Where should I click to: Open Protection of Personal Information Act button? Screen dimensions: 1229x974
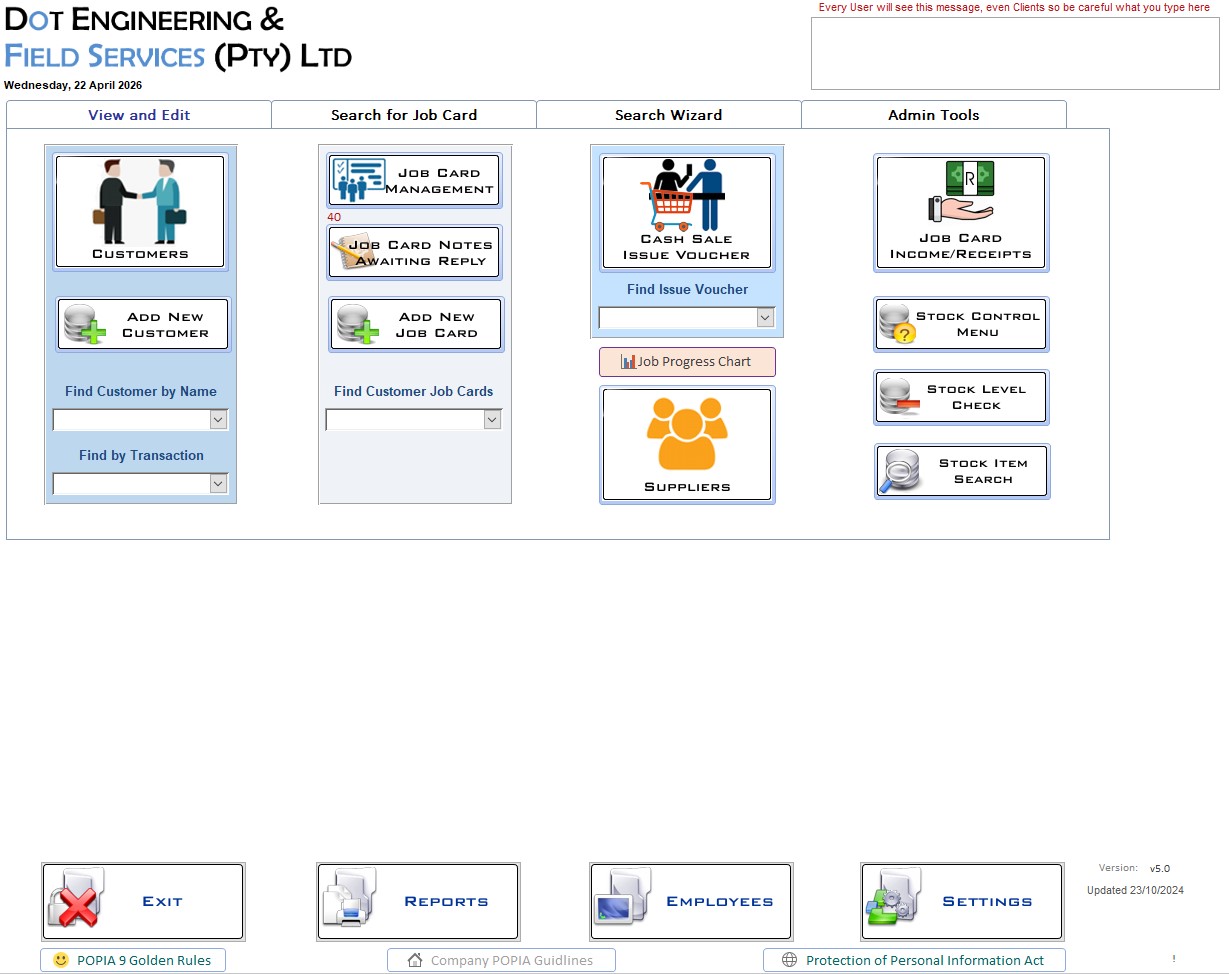click(914, 960)
